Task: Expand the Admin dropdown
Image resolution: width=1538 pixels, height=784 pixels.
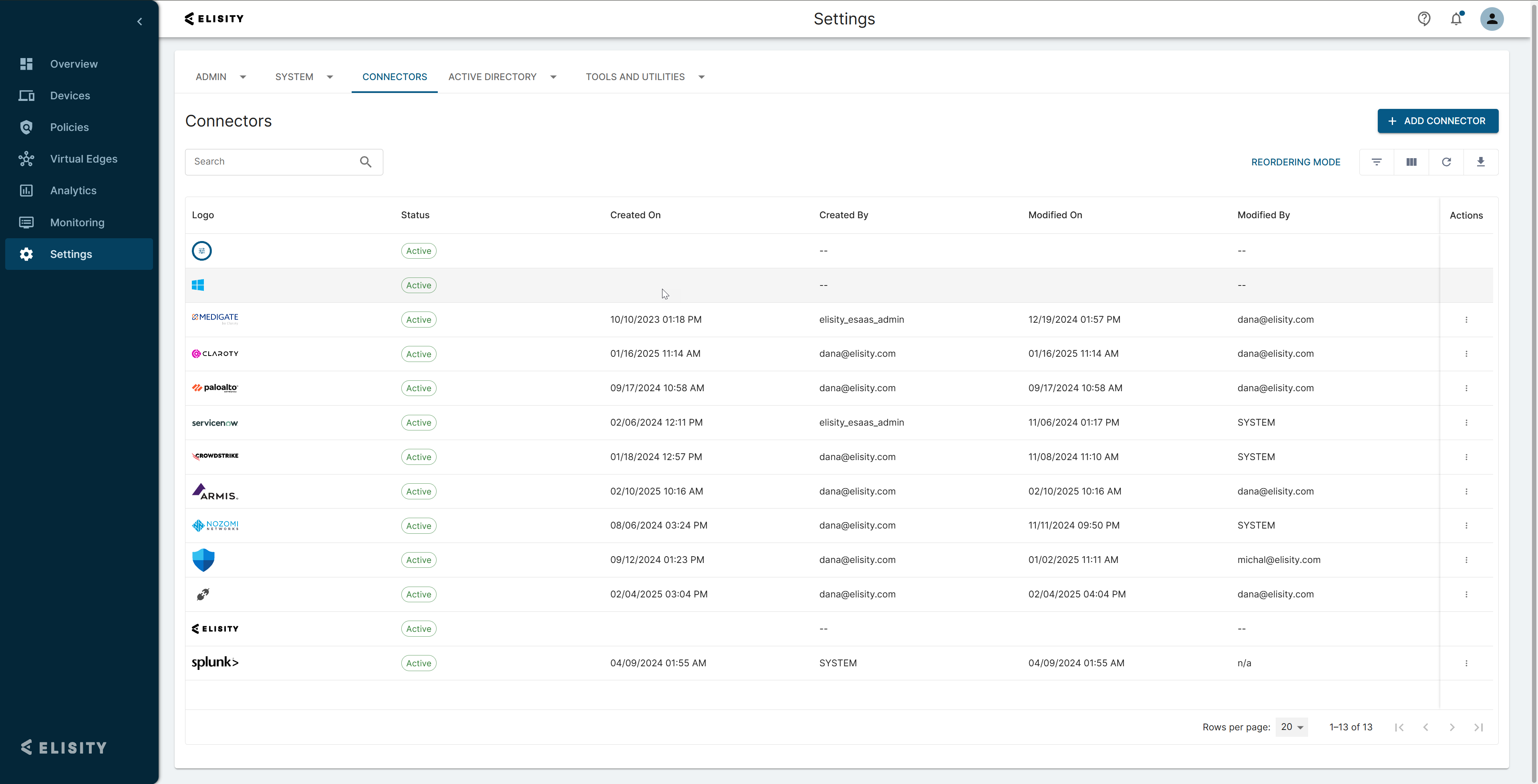Action: [x=242, y=77]
